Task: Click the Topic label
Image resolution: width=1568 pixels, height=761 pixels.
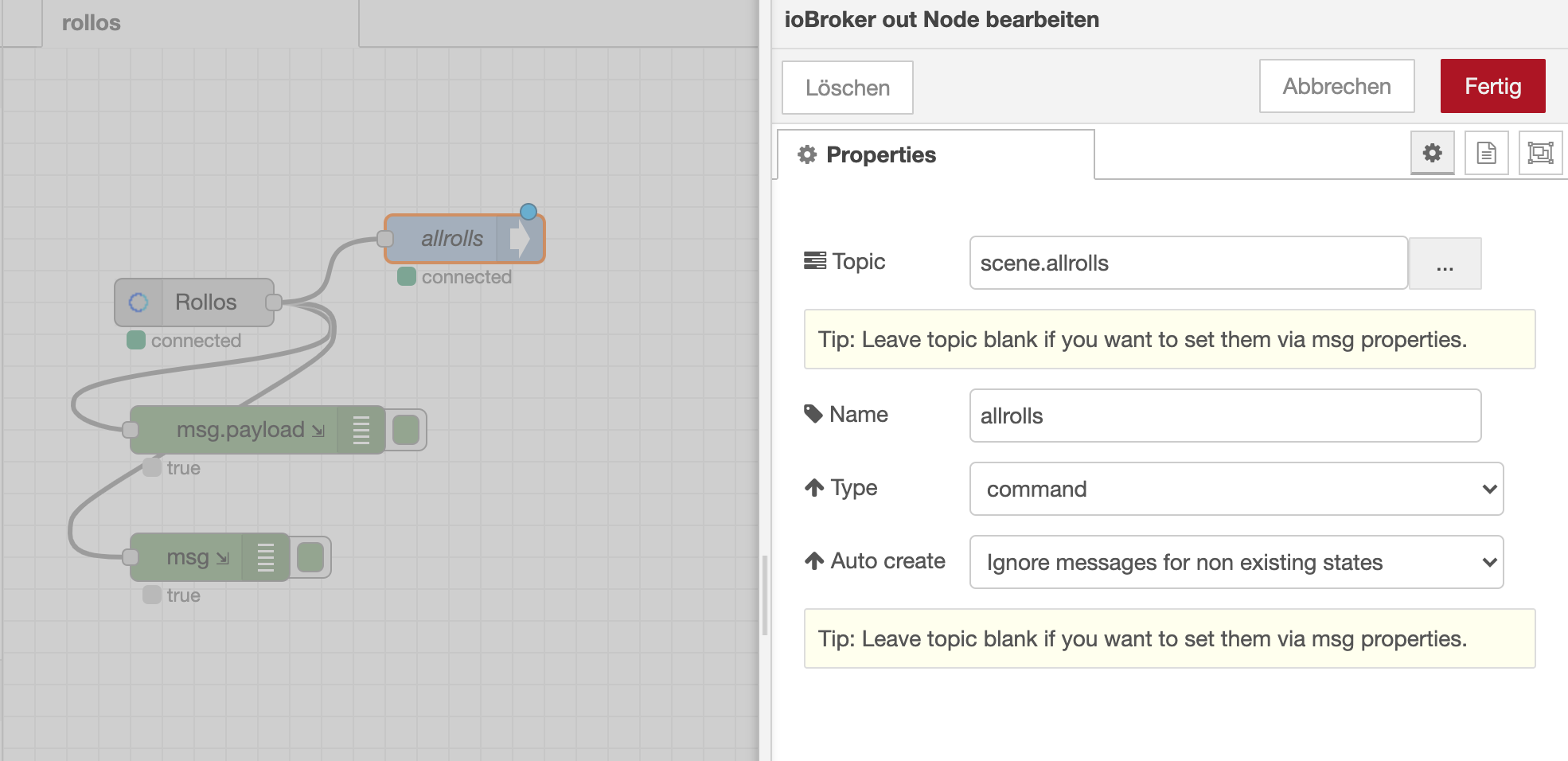Action: 844,261
